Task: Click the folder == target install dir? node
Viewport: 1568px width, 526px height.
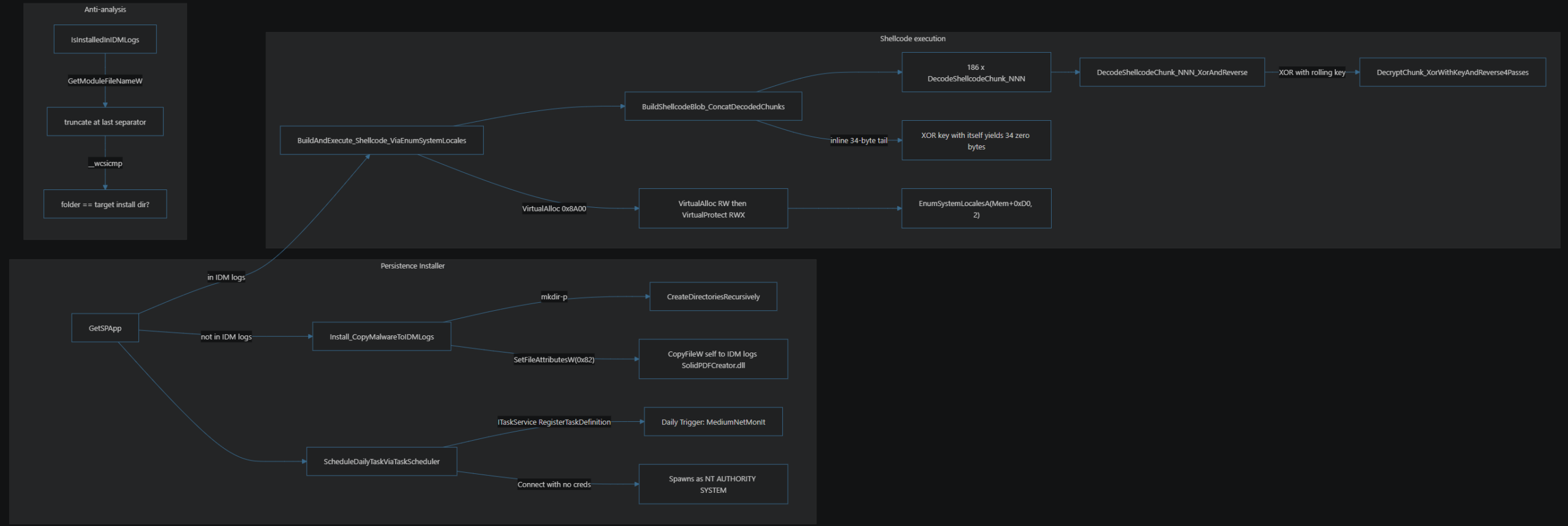Action: tap(105, 204)
